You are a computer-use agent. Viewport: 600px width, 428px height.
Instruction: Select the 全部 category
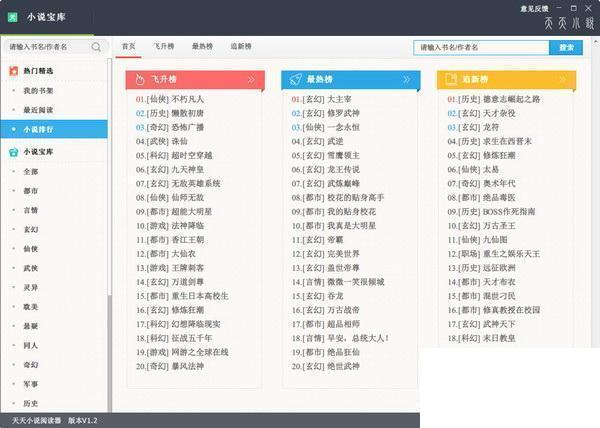[31, 171]
